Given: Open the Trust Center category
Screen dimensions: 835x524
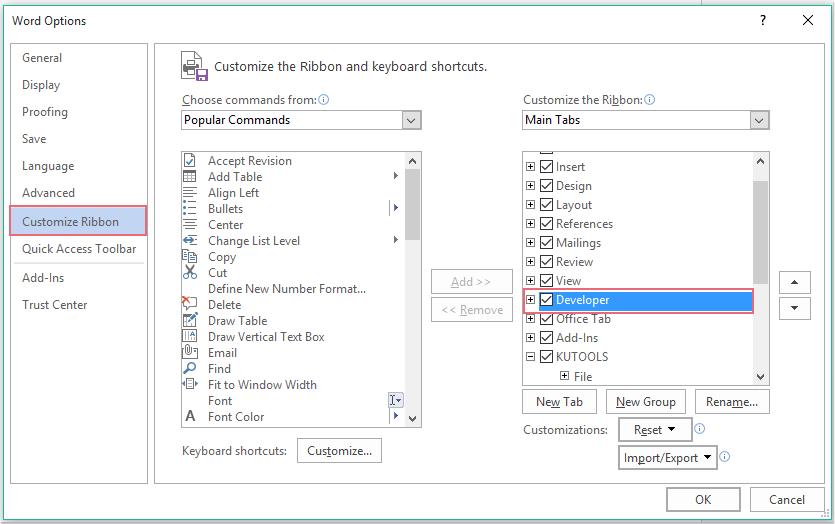Looking at the screenshot, I should tap(55, 305).
